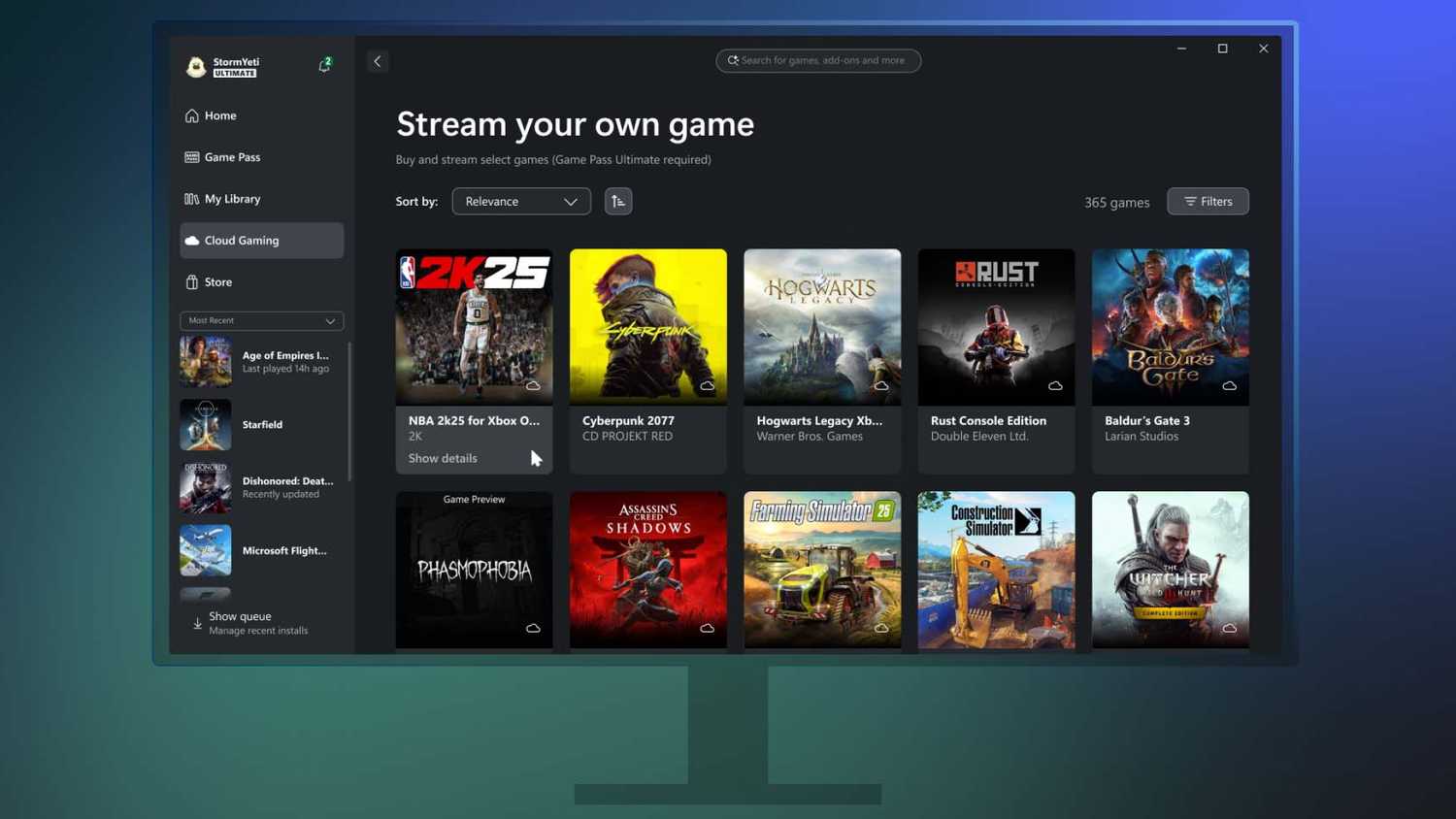Click the back arrow at top left
The image size is (1456, 819).
coord(377,60)
